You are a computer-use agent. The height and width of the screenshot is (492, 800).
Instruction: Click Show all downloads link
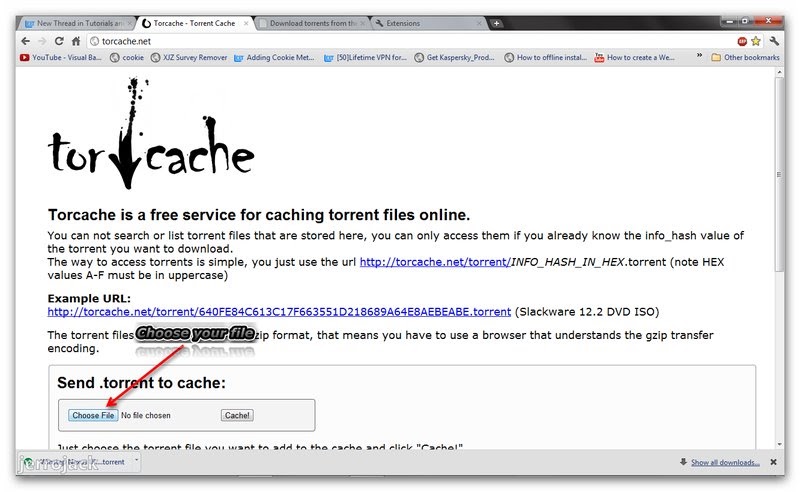(x=725, y=462)
